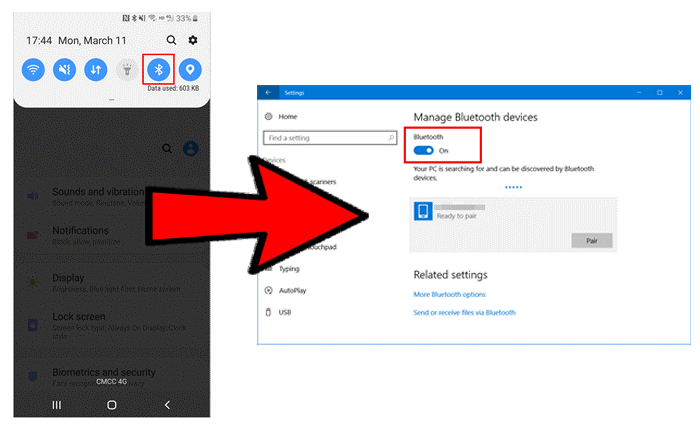Click the '17:44 Mon, March 11' date text
Screen dimensions: 700x428
click(76, 41)
